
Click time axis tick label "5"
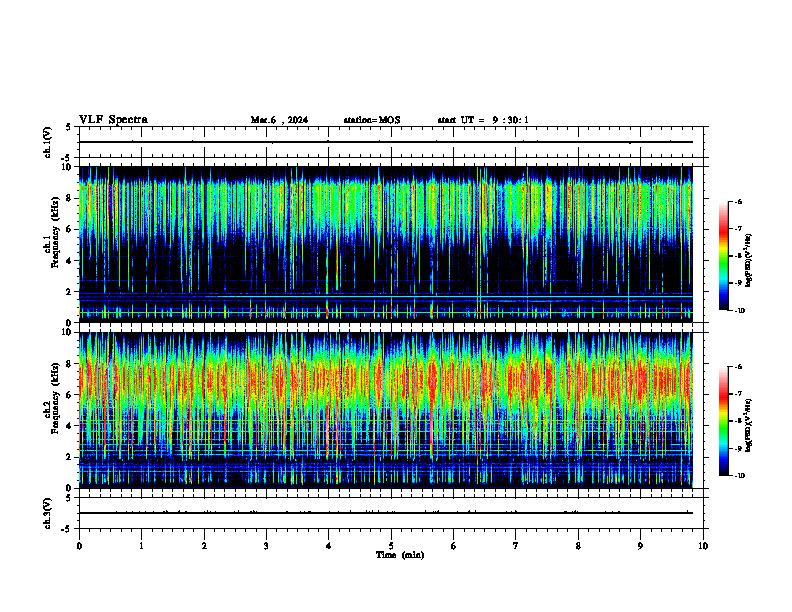click(391, 546)
